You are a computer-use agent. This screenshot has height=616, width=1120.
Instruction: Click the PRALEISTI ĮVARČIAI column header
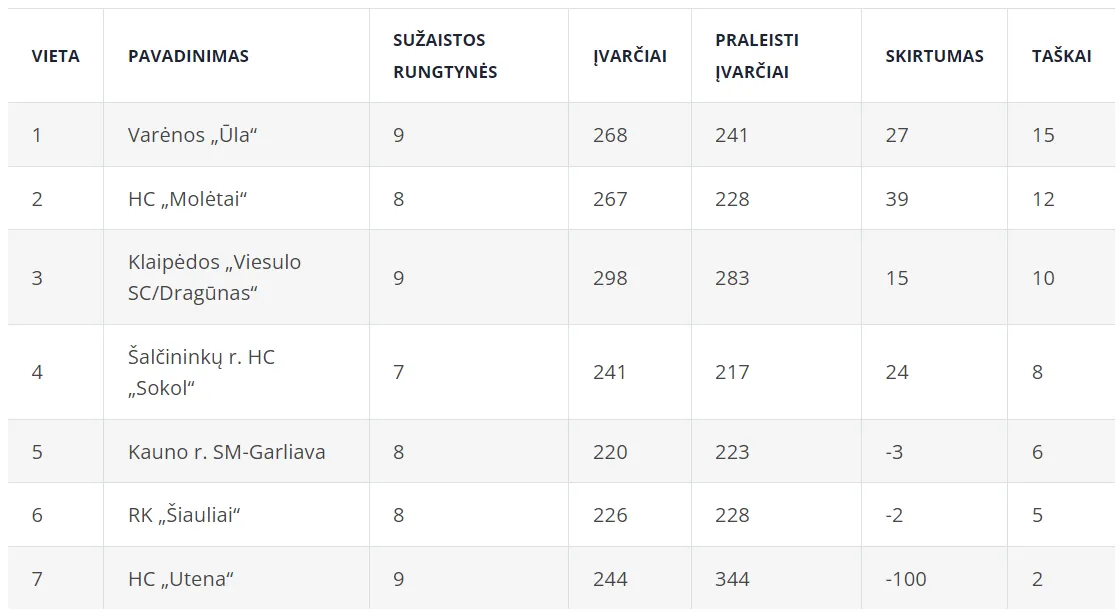pos(757,56)
